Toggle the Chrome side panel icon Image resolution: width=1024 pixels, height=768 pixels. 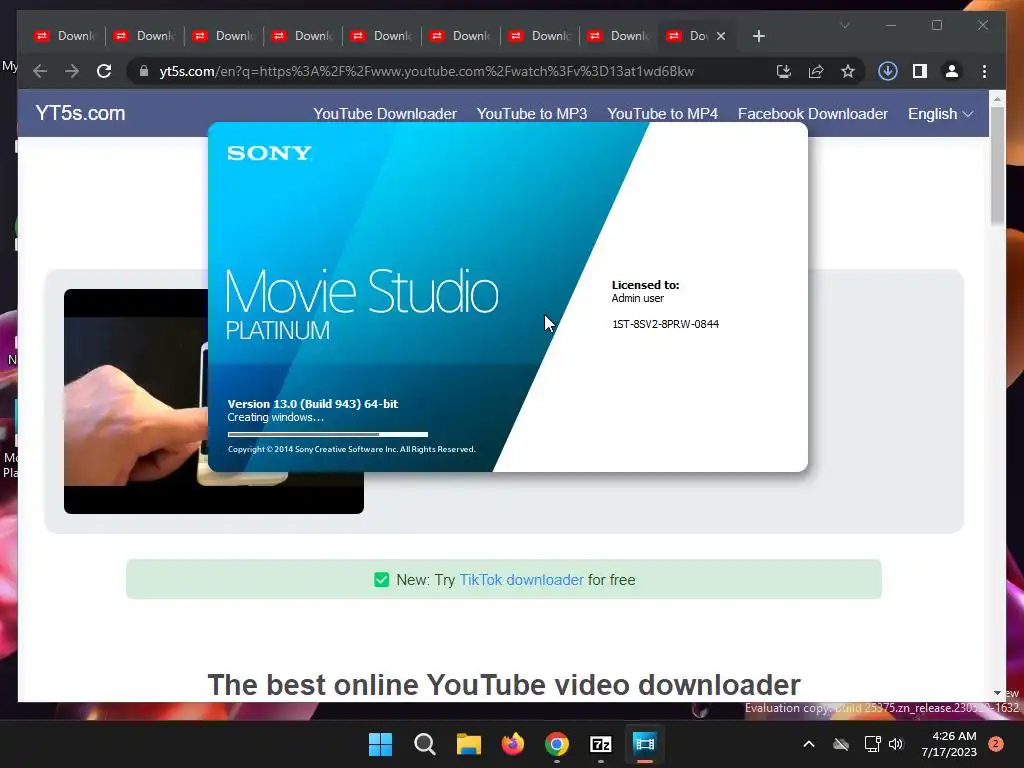tap(920, 71)
